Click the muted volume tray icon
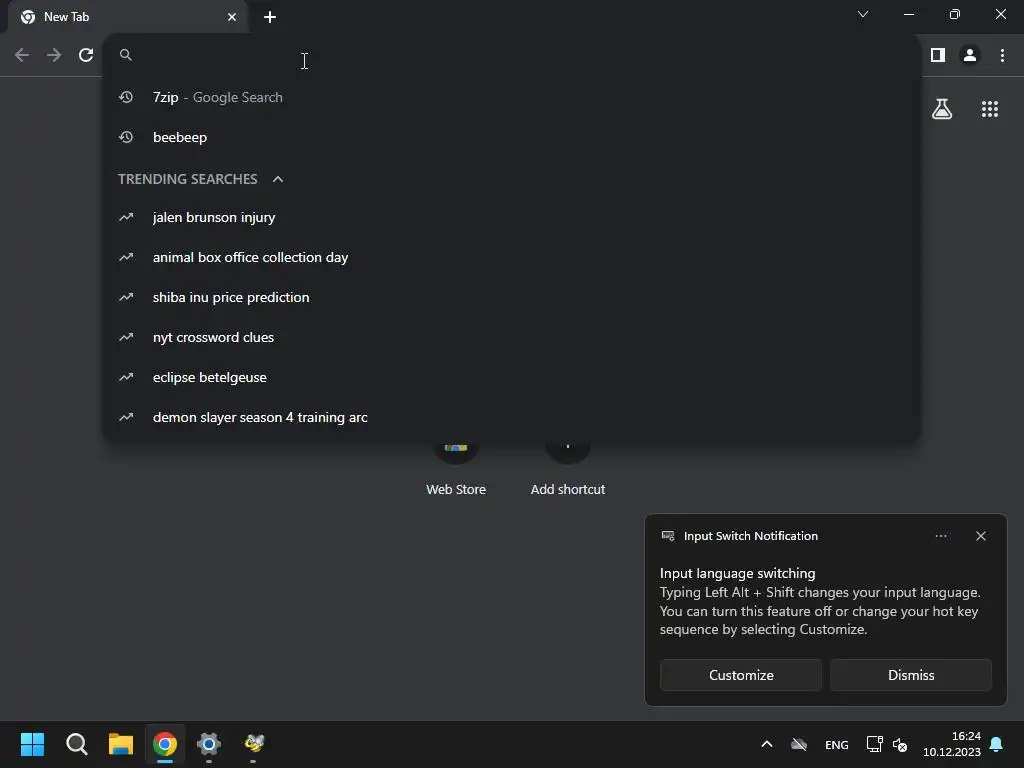 tap(900, 744)
